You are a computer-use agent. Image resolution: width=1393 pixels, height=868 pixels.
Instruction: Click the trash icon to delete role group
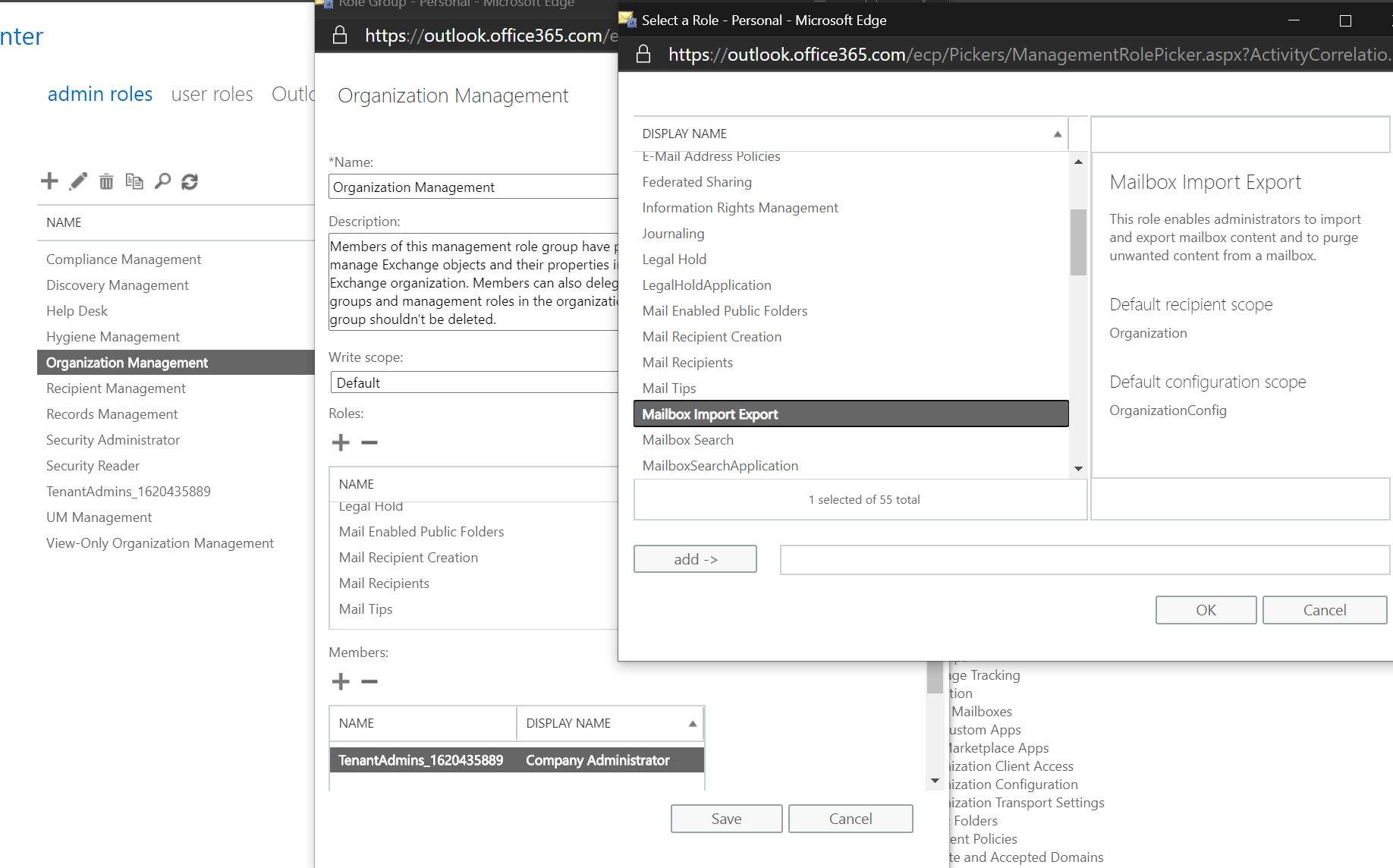[105, 181]
